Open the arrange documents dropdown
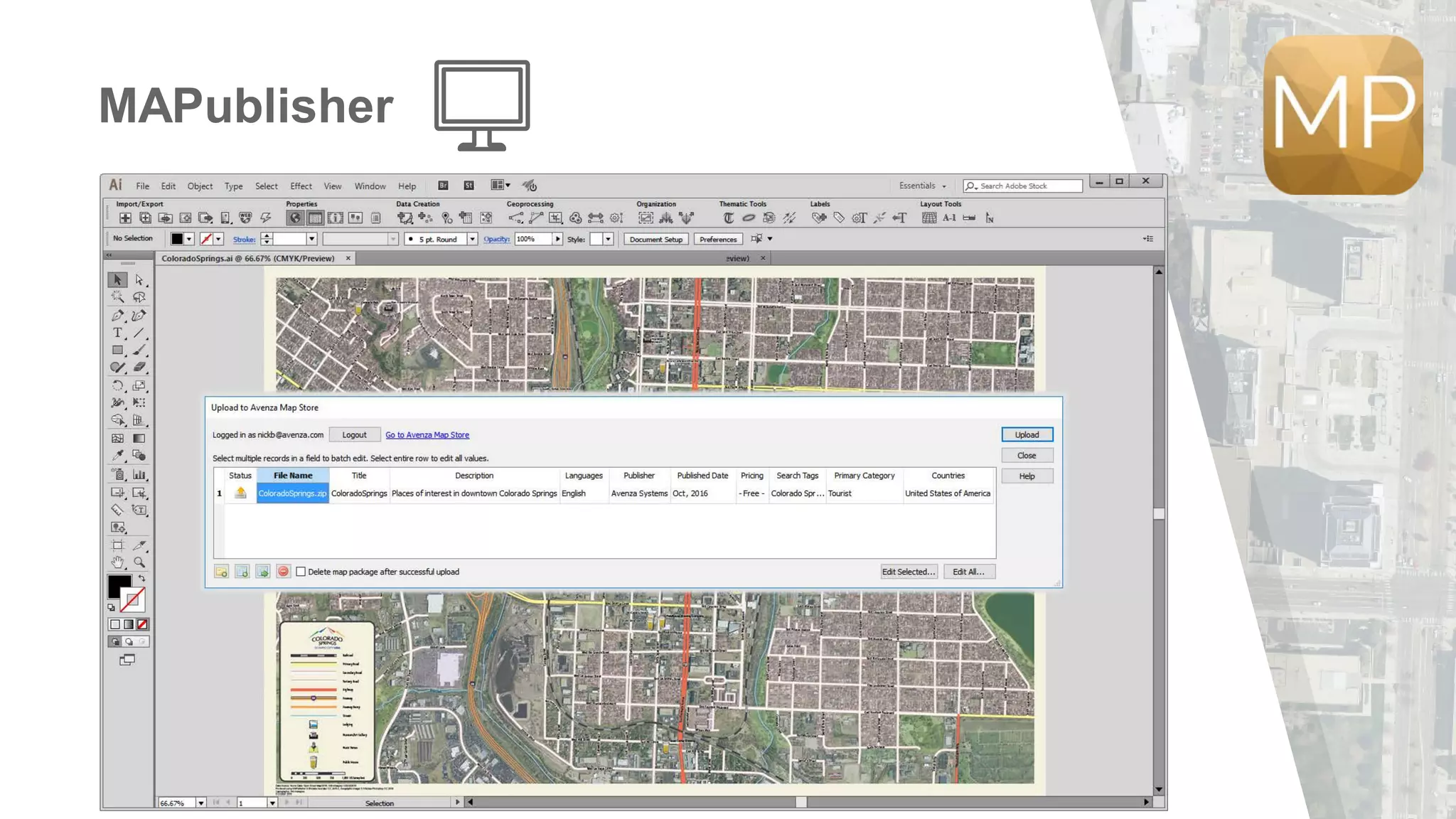This screenshot has height=819, width=1456. 500,186
